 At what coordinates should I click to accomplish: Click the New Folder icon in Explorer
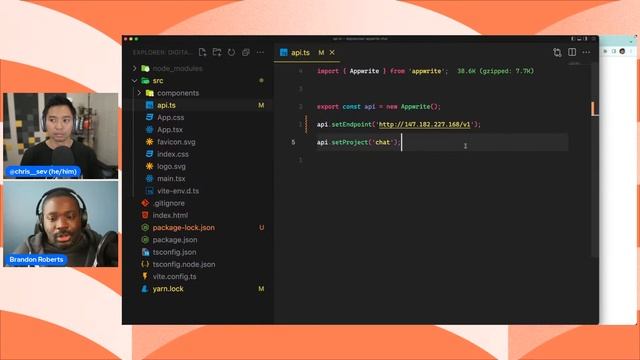coord(217,52)
